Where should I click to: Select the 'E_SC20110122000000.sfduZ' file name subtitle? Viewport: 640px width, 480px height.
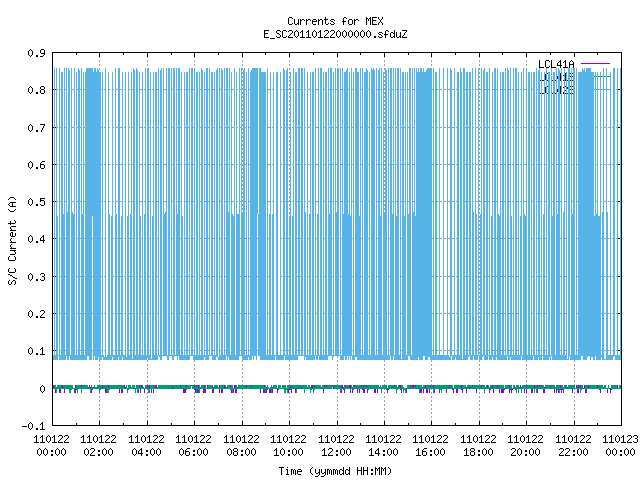335,34
